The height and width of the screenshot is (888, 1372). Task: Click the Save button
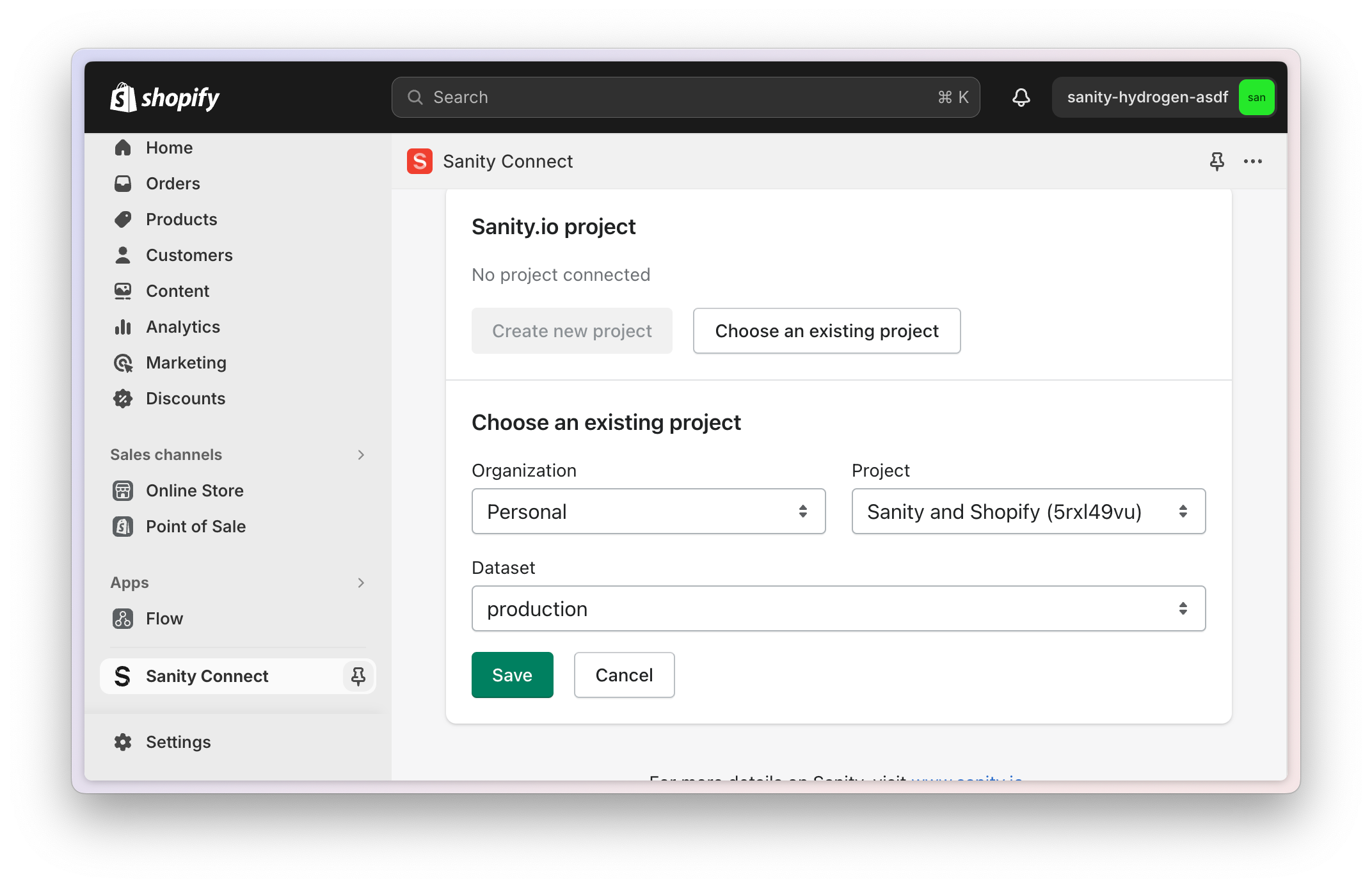point(511,674)
